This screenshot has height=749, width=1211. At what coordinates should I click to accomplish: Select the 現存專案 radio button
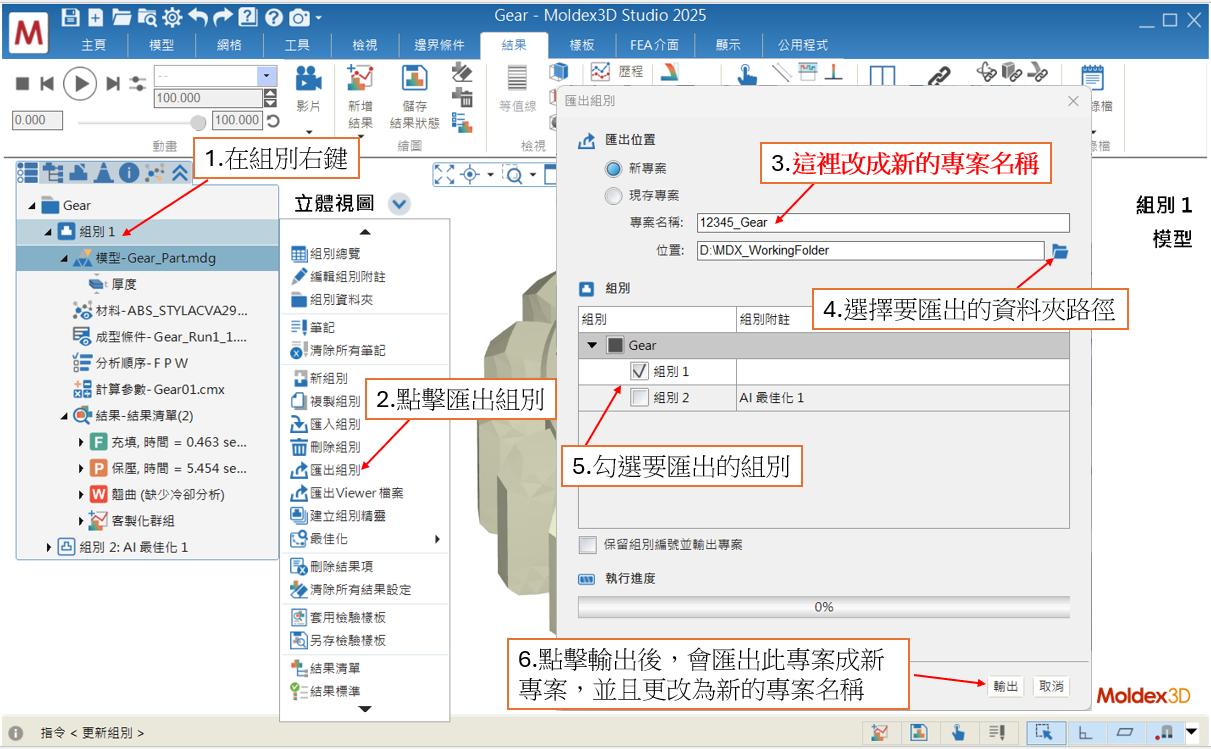pos(614,195)
